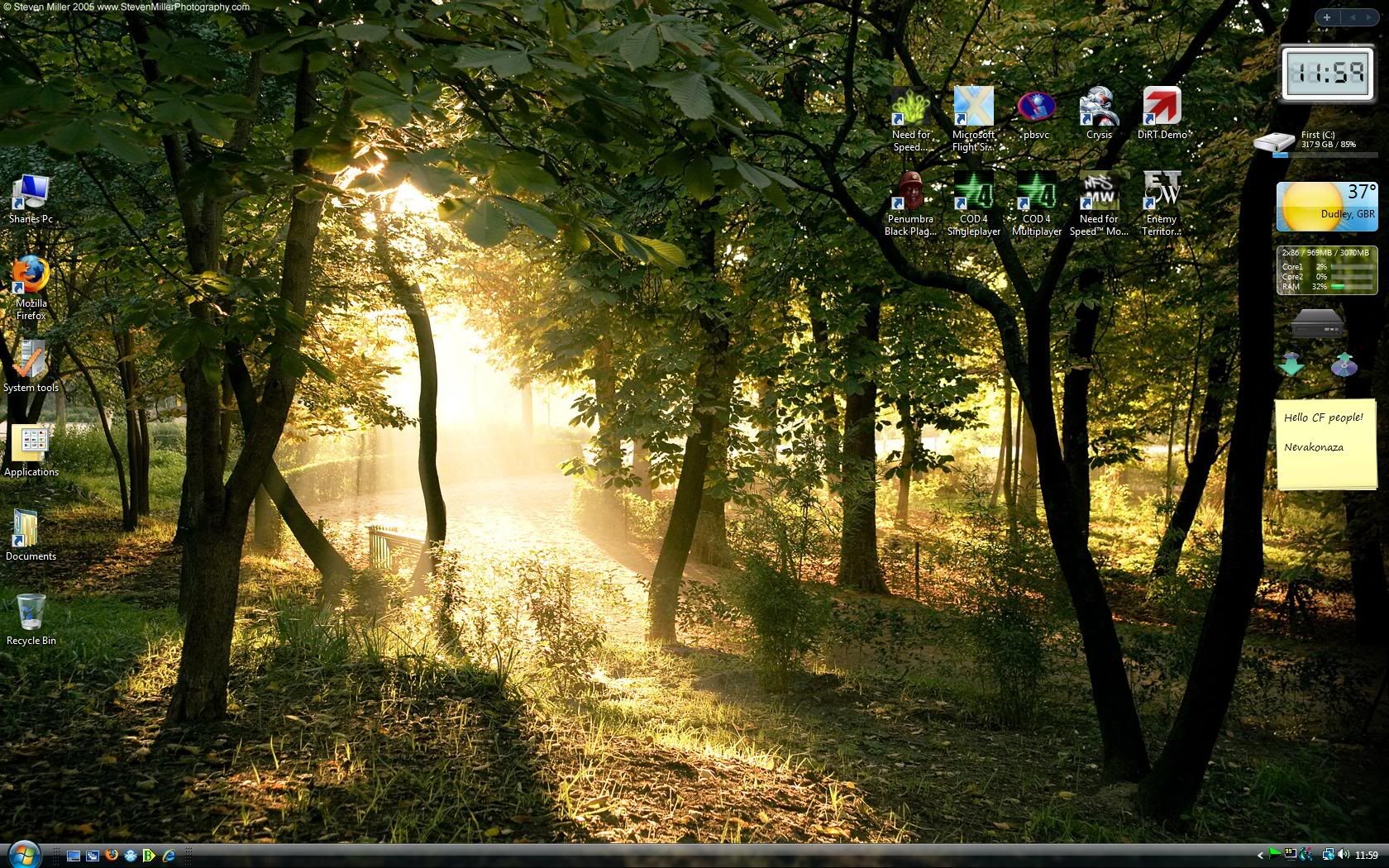This screenshot has width=1389, height=868.
Task: Open the System tools shortcut
Action: tap(31, 366)
